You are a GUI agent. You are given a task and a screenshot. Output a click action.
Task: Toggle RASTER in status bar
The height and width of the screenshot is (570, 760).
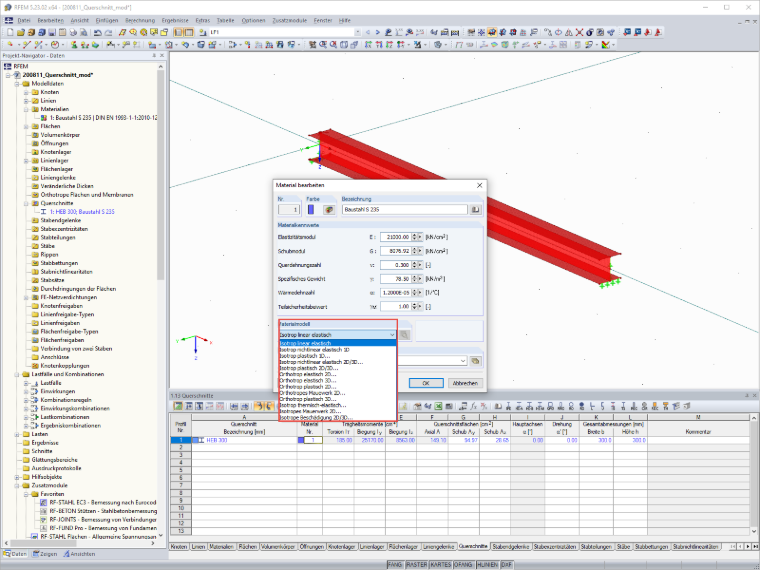pyautogui.click(x=416, y=565)
